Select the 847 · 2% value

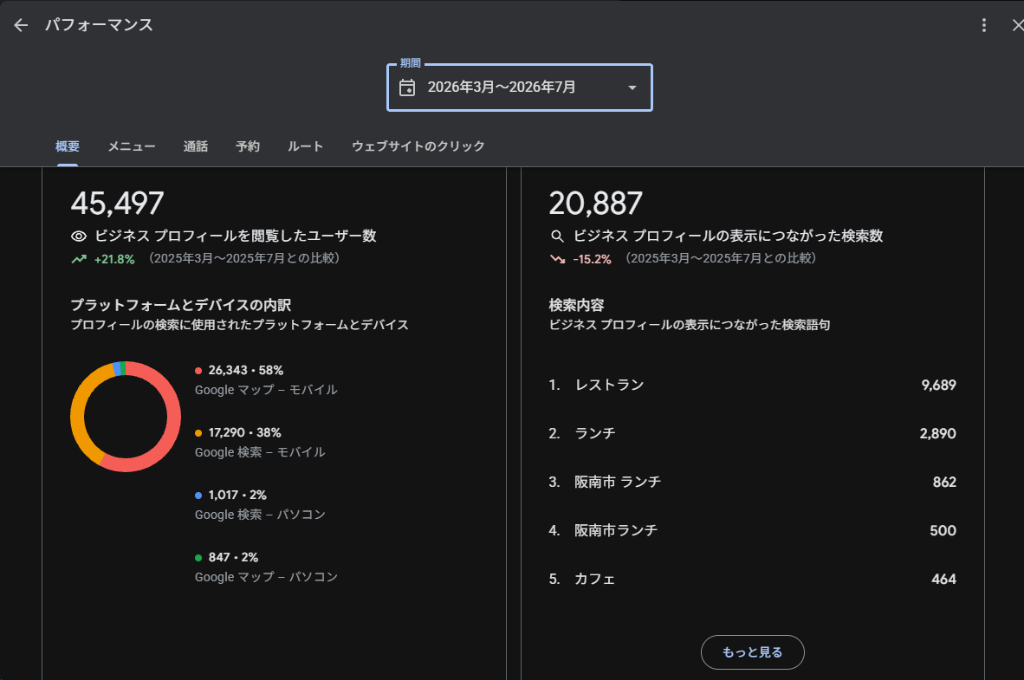pyautogui.click(x=233, y=558)
